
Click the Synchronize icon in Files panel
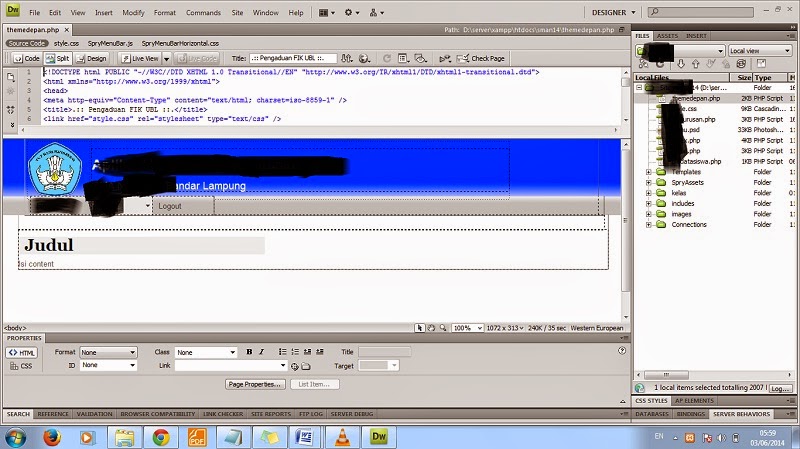pyautogui.click(x=741, y=64)
